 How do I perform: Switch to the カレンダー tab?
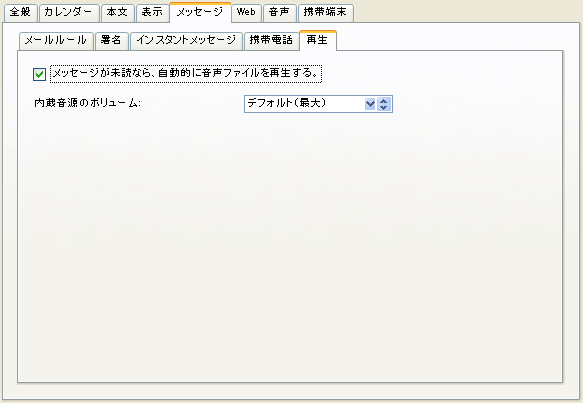pos(69,13)
